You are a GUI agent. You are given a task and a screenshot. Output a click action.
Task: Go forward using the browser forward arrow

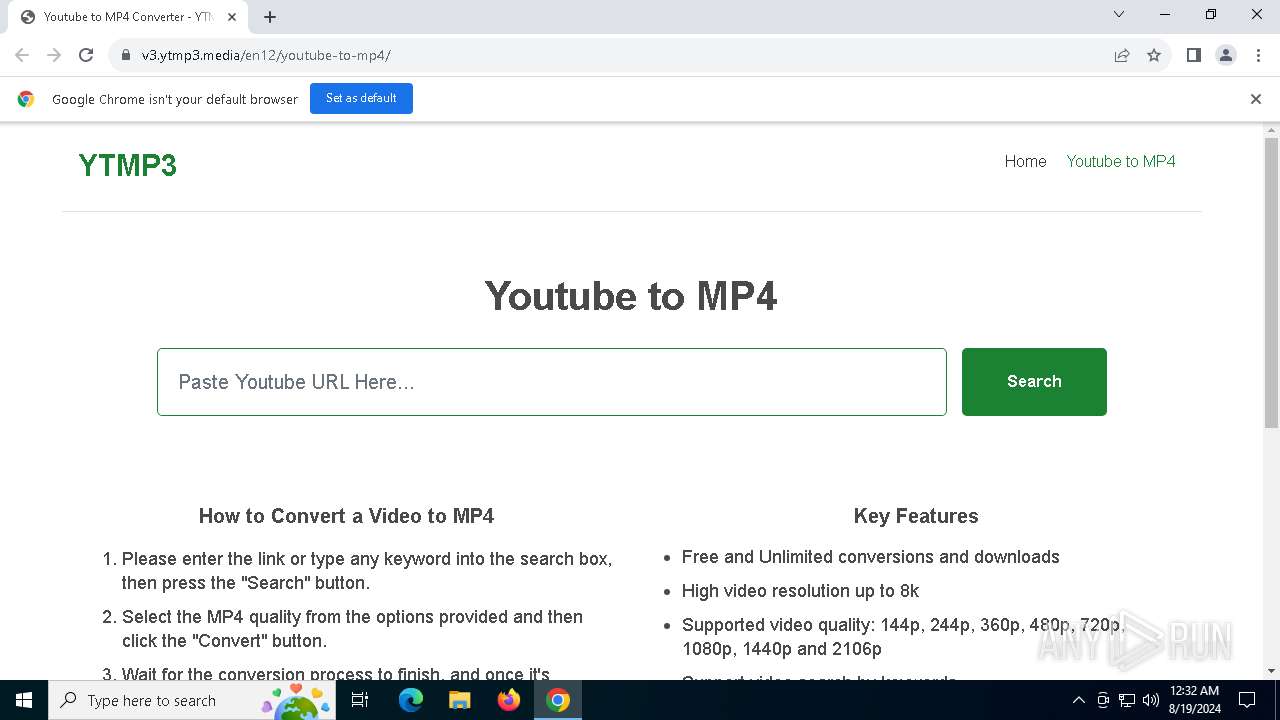54,55
